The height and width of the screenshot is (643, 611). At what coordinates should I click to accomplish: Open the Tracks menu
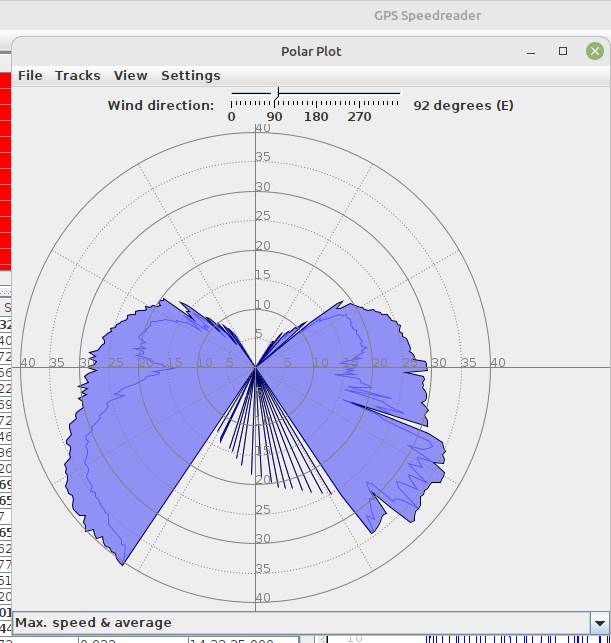77,75
